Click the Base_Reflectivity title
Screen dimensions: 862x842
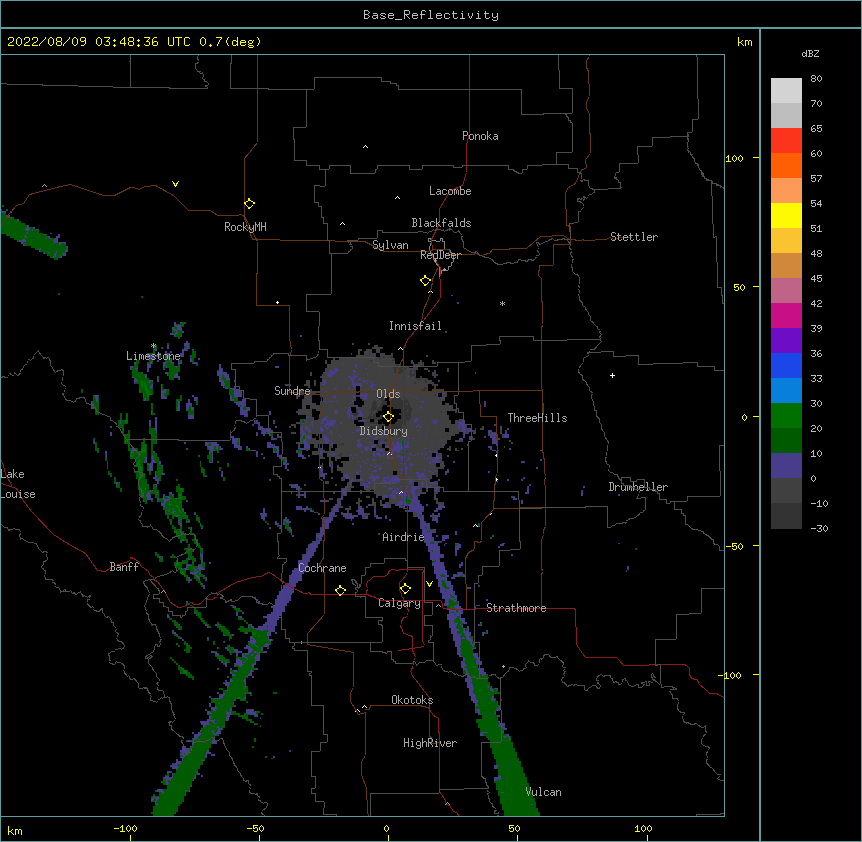[431, 15]
